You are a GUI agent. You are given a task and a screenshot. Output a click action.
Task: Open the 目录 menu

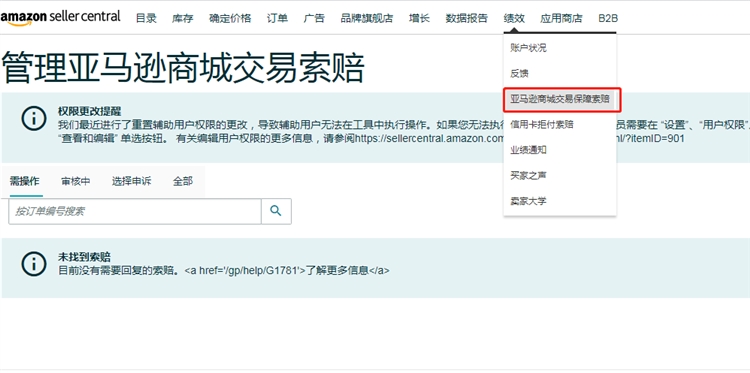coord(146,19)
